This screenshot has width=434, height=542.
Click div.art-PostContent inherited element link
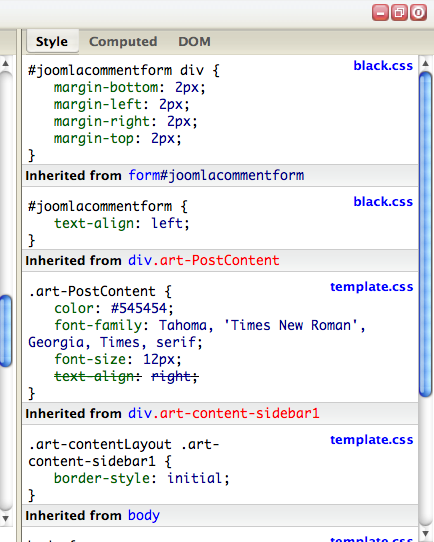point(204,260)
